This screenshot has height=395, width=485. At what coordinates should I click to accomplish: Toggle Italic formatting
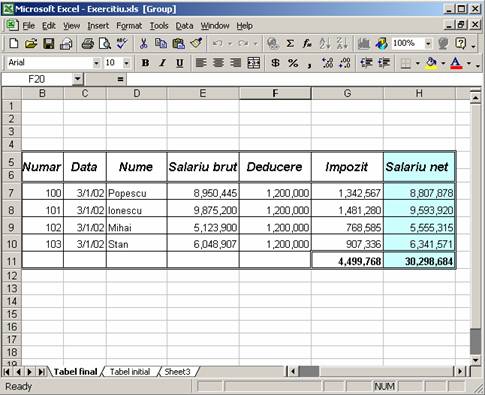tap(162, 63)
